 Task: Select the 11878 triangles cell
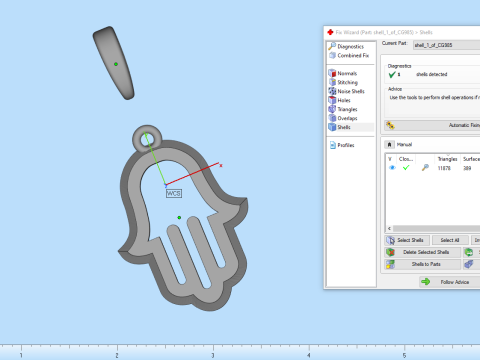tap(444, 168)
